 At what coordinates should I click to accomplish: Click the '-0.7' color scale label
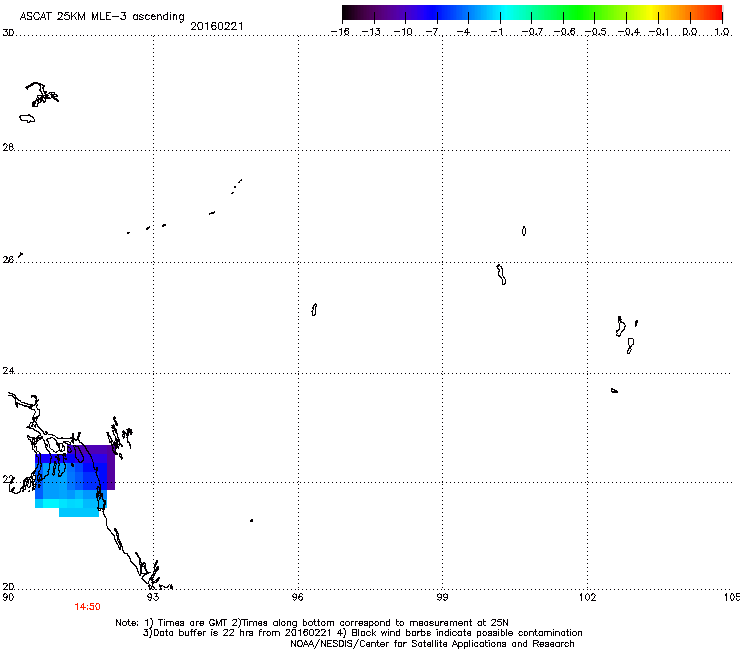pyautogui.click(x=532, y=32)
